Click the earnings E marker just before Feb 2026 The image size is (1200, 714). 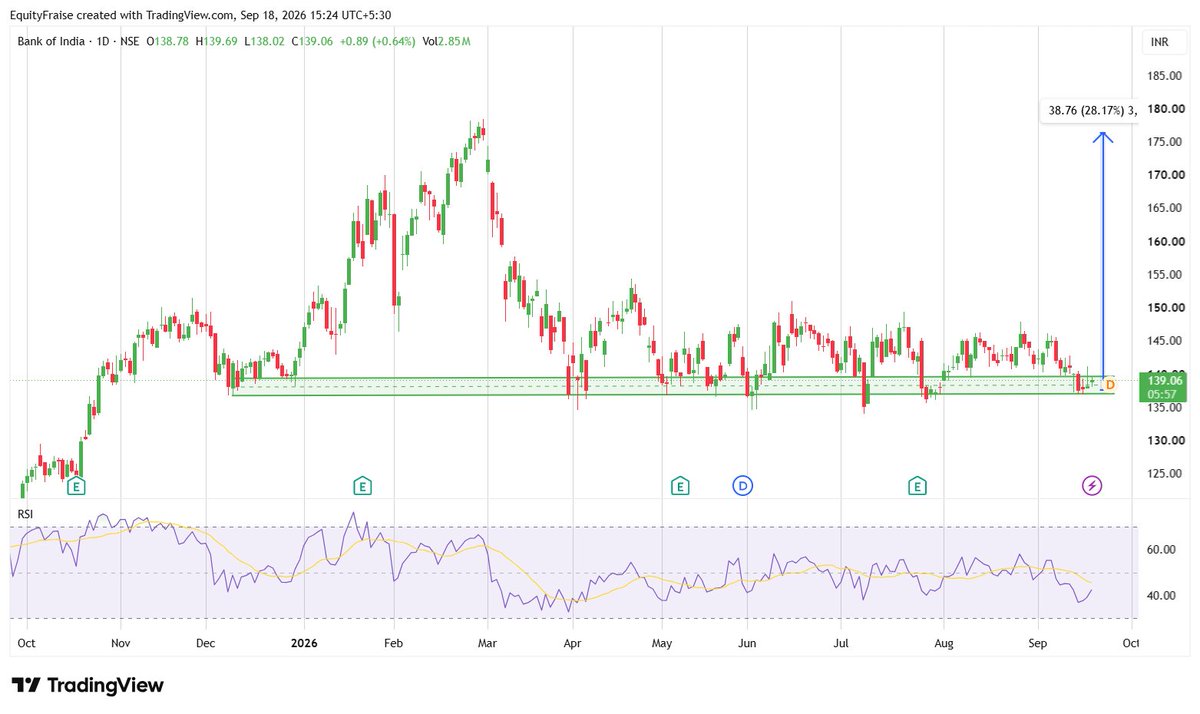tap(362, 486)
